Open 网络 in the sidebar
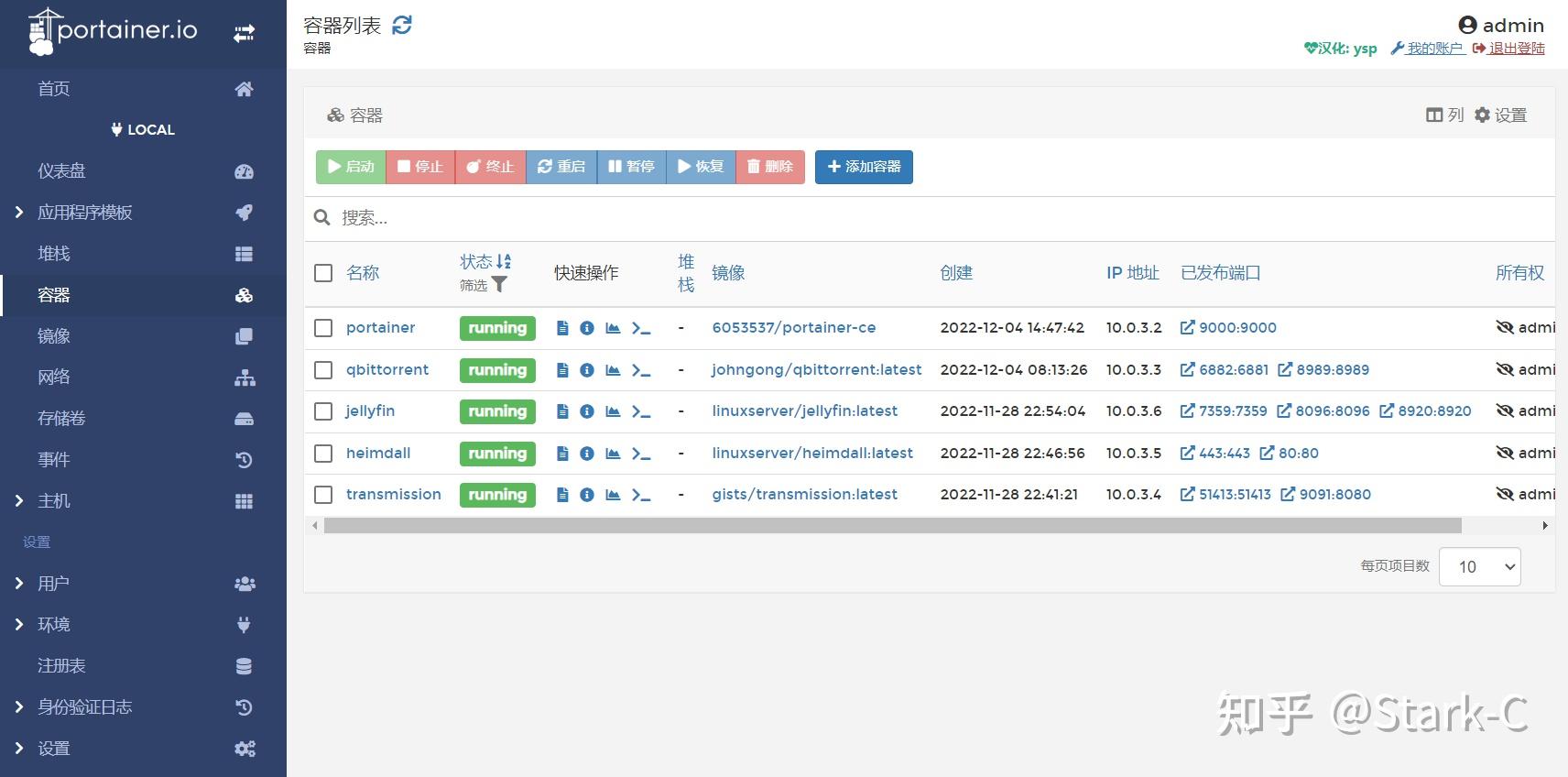Image resolution: width=1568 pixels, height=777 pixels. (x=144, y=378)
